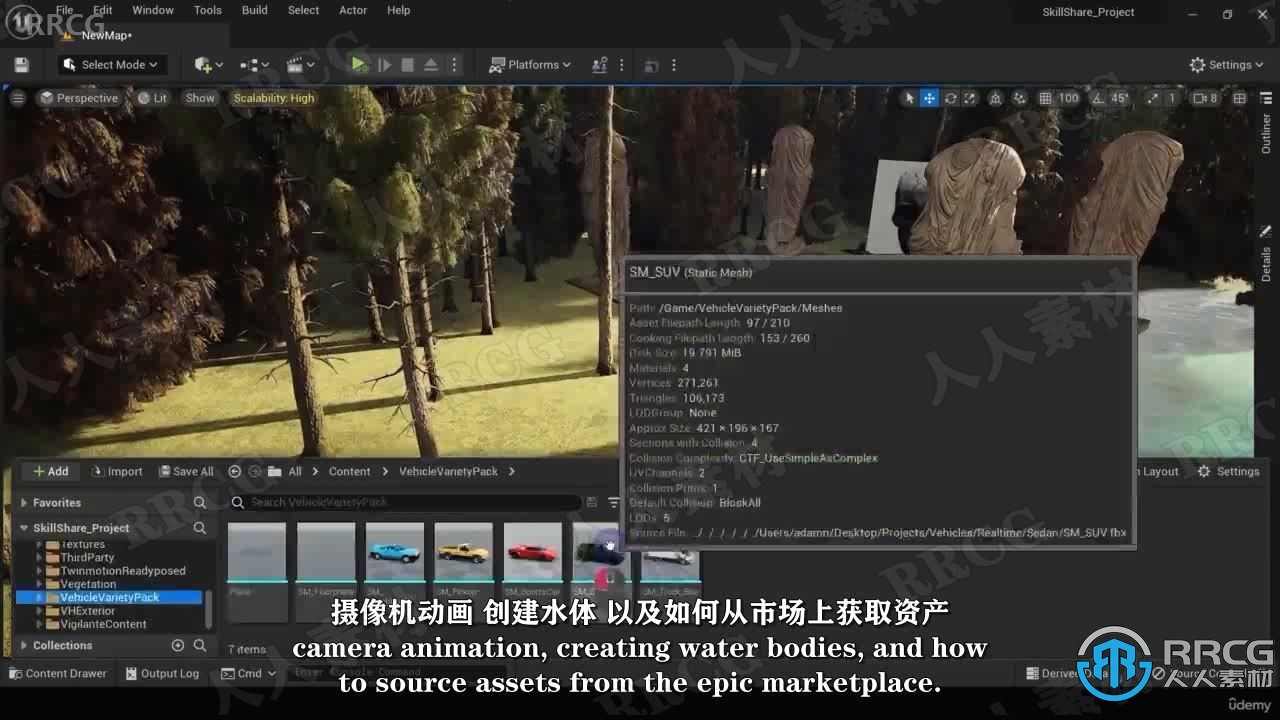Collapse the SkillShare_Project tree

tap(24, 528)
